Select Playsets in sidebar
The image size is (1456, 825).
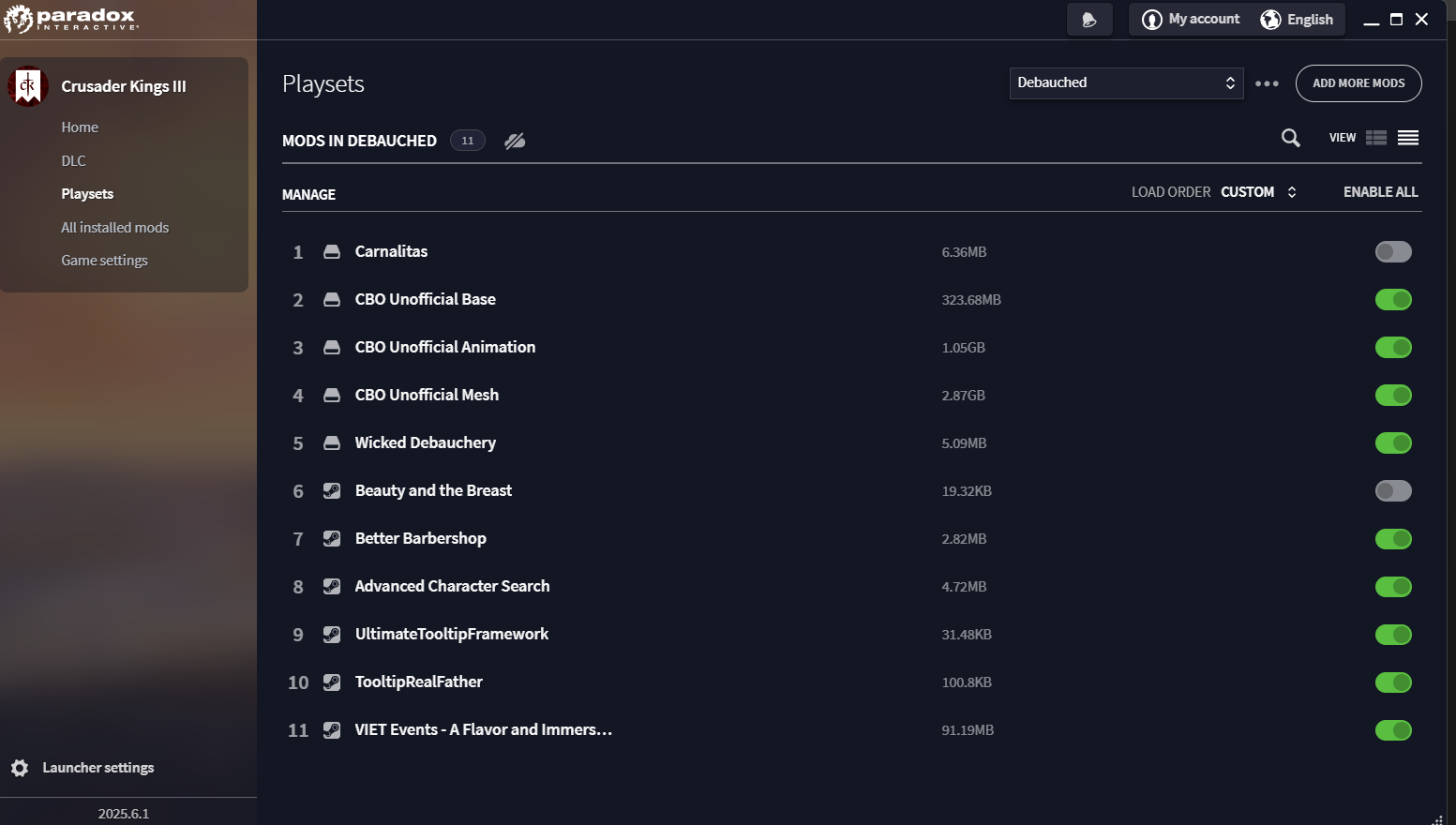click(x=87, y=193)
